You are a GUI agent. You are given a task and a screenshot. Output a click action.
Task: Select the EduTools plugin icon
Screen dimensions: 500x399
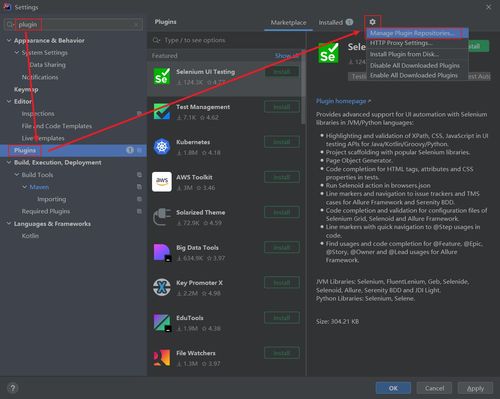[162, 322]
